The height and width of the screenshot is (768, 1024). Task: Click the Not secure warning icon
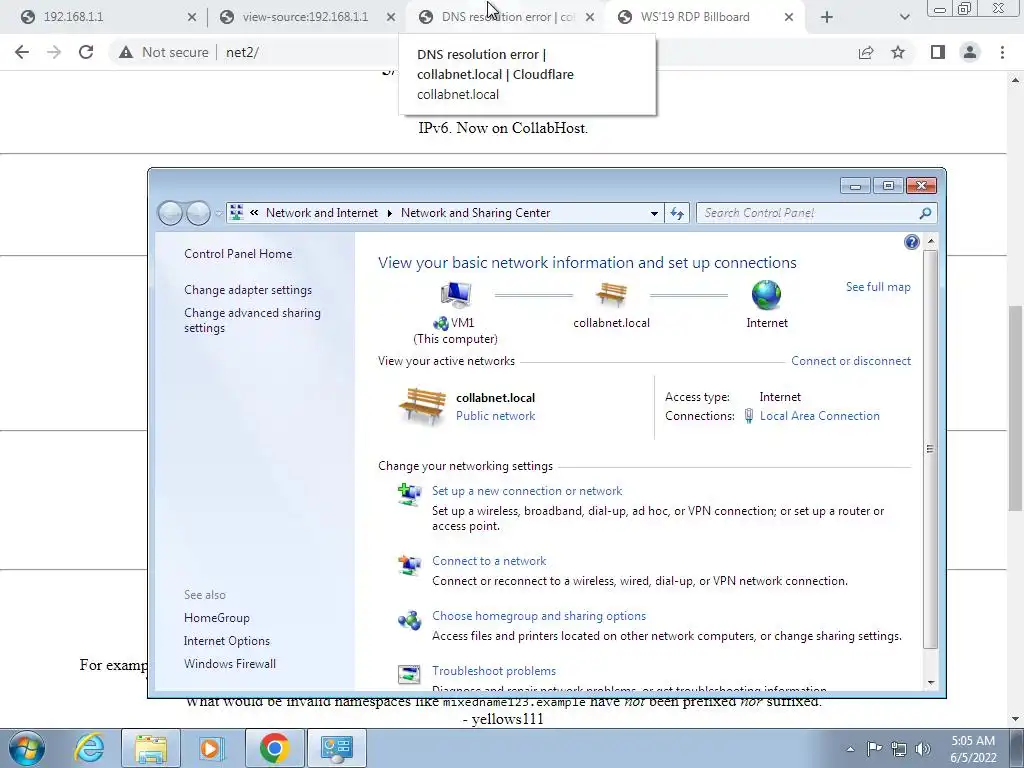click(126, 52)
